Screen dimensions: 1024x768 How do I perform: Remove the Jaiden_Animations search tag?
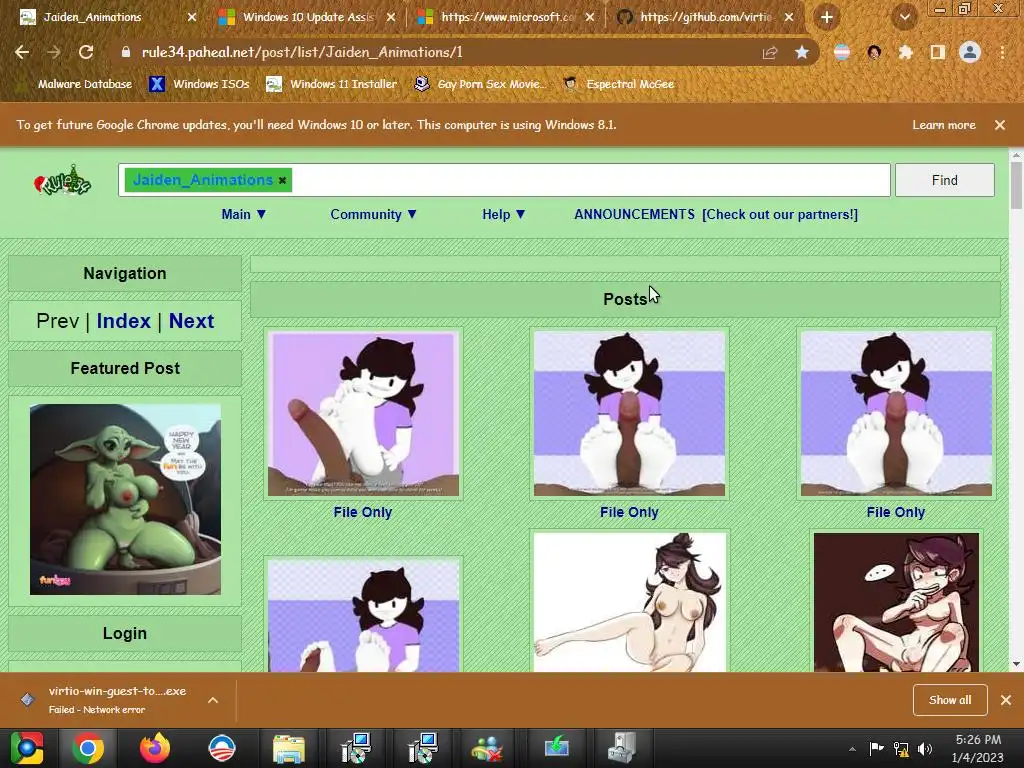pyautogui.click(x=282, y=180)
